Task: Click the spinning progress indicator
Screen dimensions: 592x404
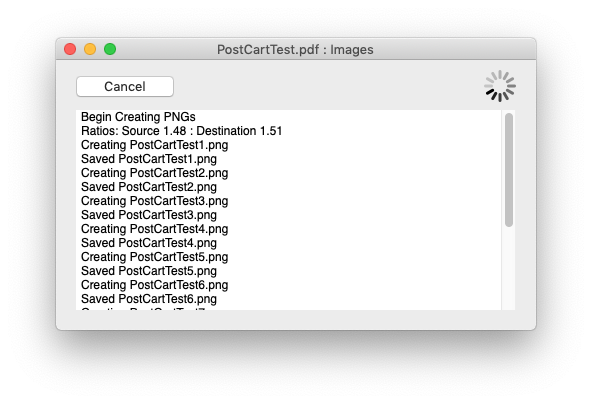Action: pyautogui.click(x=500, y=86)
